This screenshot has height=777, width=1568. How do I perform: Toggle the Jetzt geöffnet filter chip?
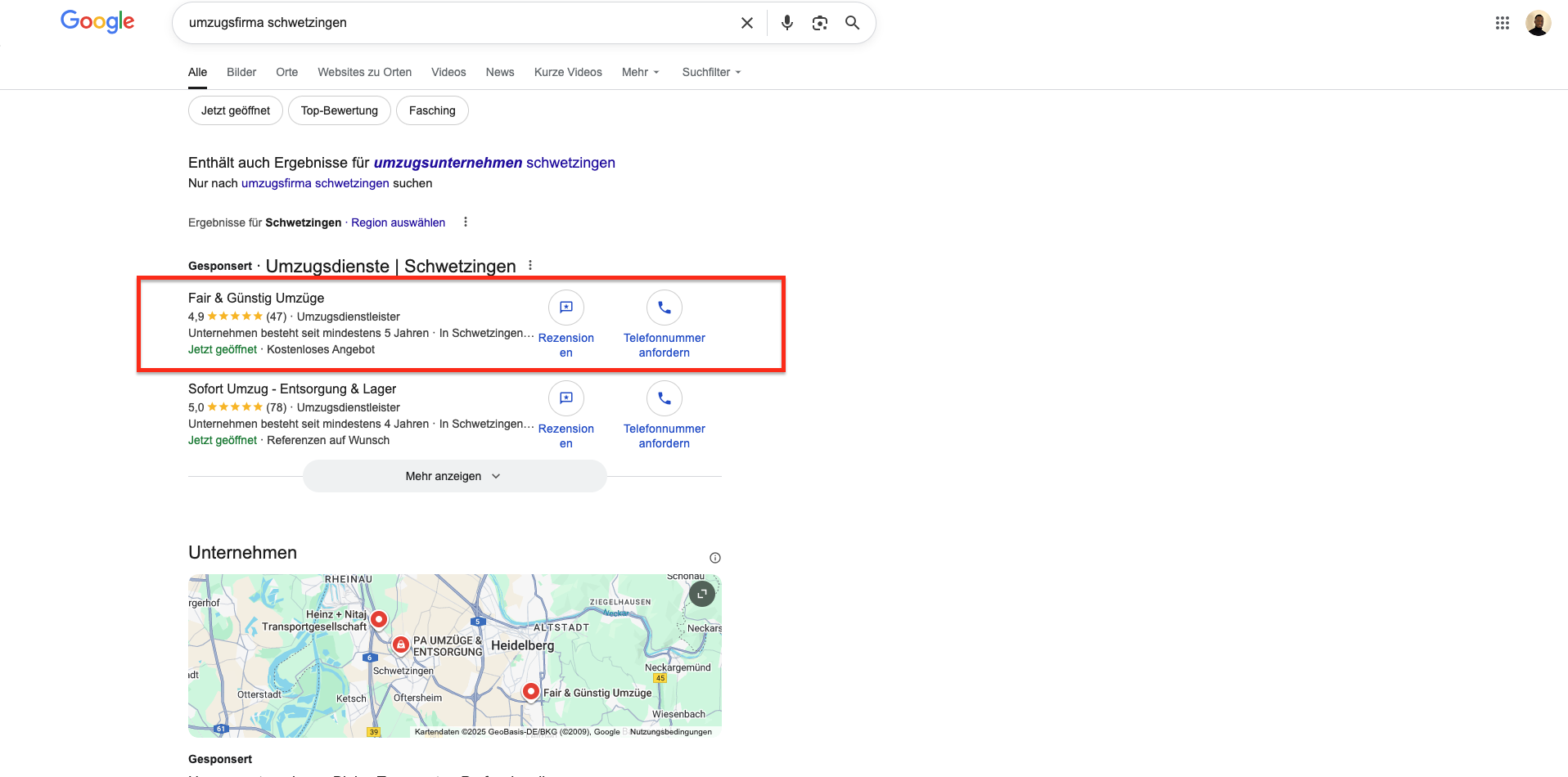click(x=236, y=110)
